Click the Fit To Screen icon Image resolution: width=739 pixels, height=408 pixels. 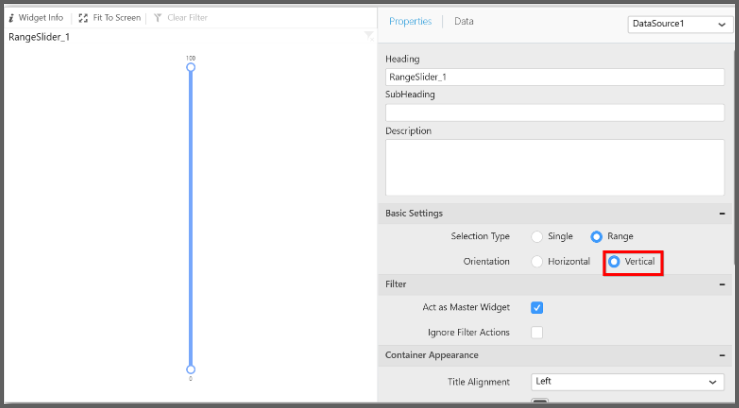(83, 18)
